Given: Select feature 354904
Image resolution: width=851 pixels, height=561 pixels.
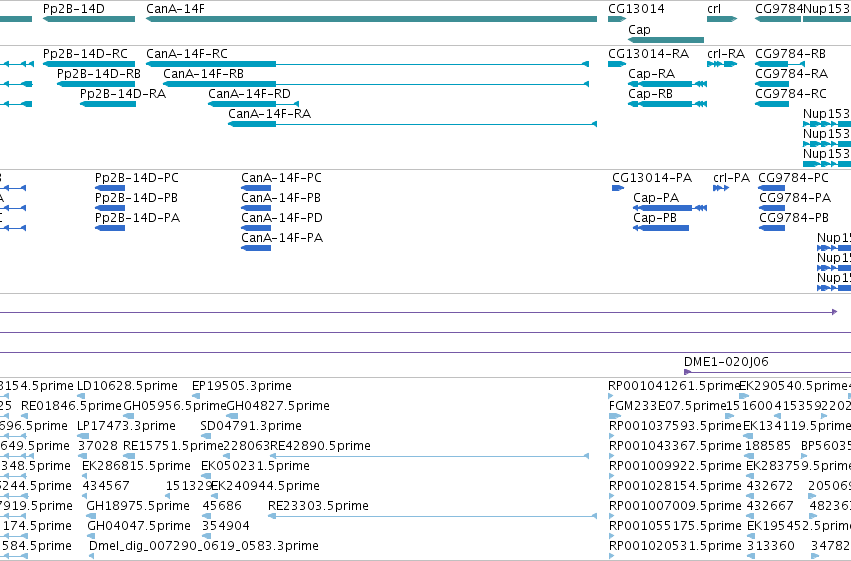Looking at the screenshot, I should [x=206, y=536].
